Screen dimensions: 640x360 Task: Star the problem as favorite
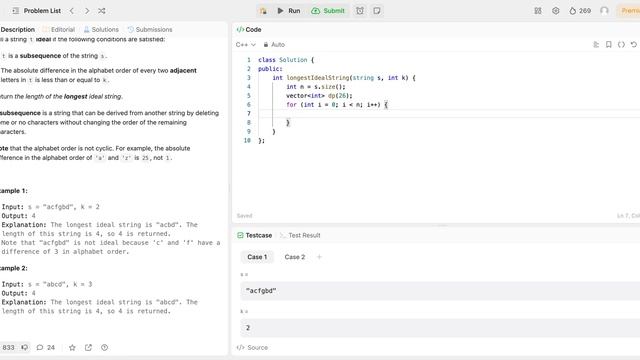pyautogui.click(x=72, y=347)
